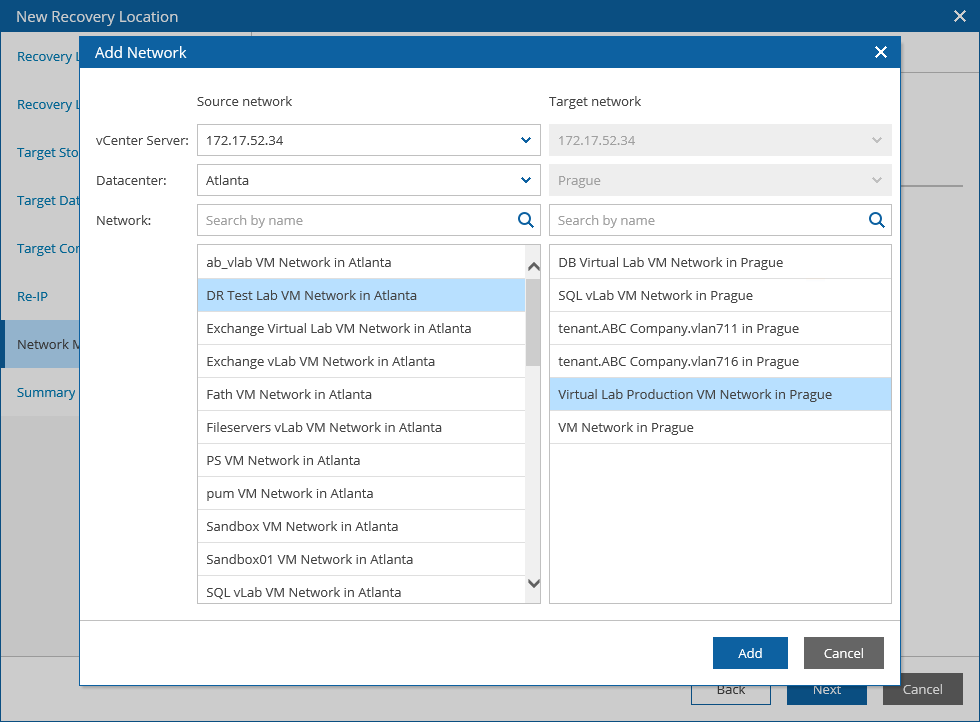
Task: Click the source list scroll down arrow
Action: coord(533,583)
